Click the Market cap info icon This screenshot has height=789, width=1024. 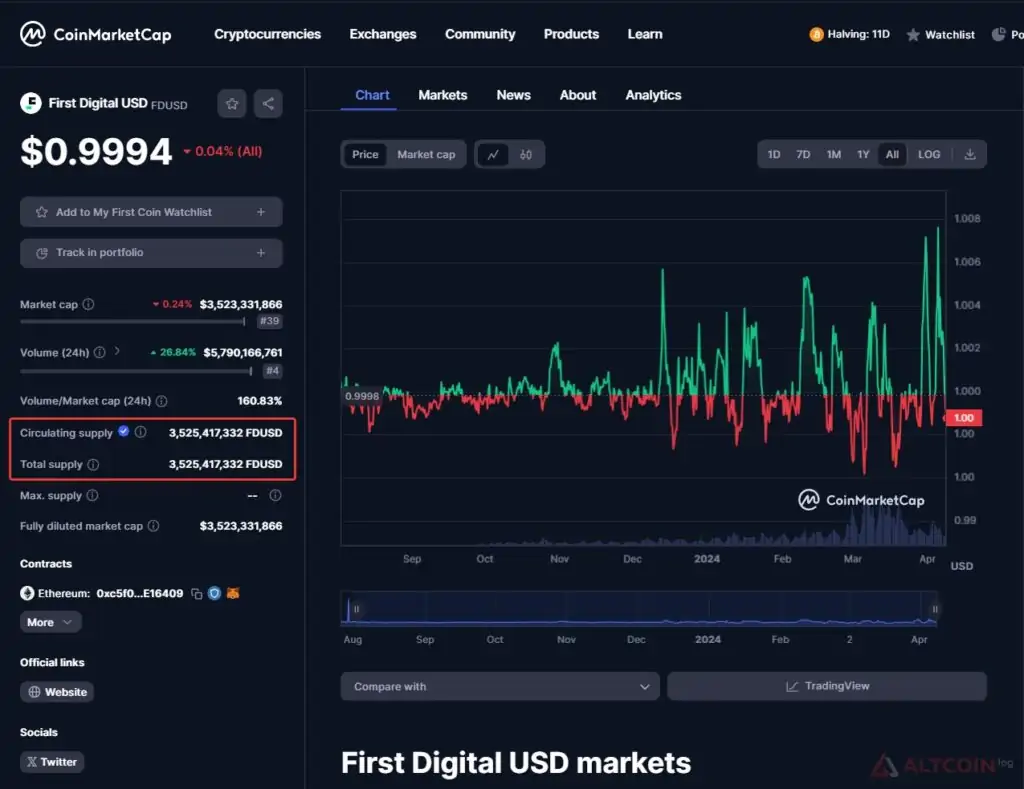pos(88,304)
